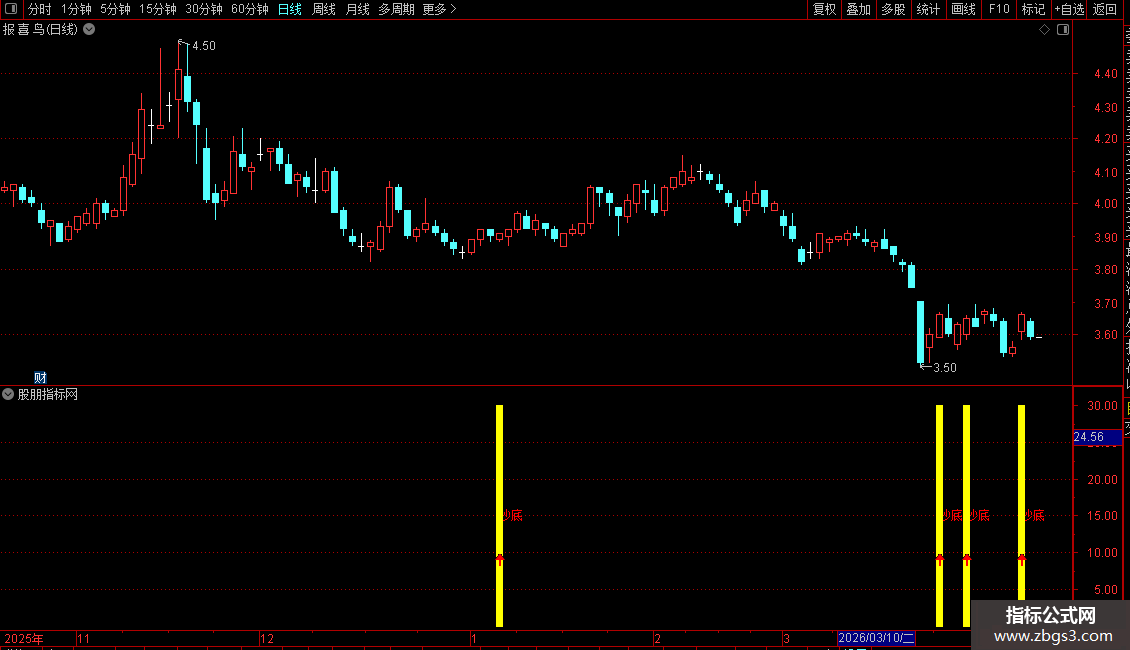The image size is (1130, 650).
Task: Add stock with +自选 button
Action: coord(1069,9)
